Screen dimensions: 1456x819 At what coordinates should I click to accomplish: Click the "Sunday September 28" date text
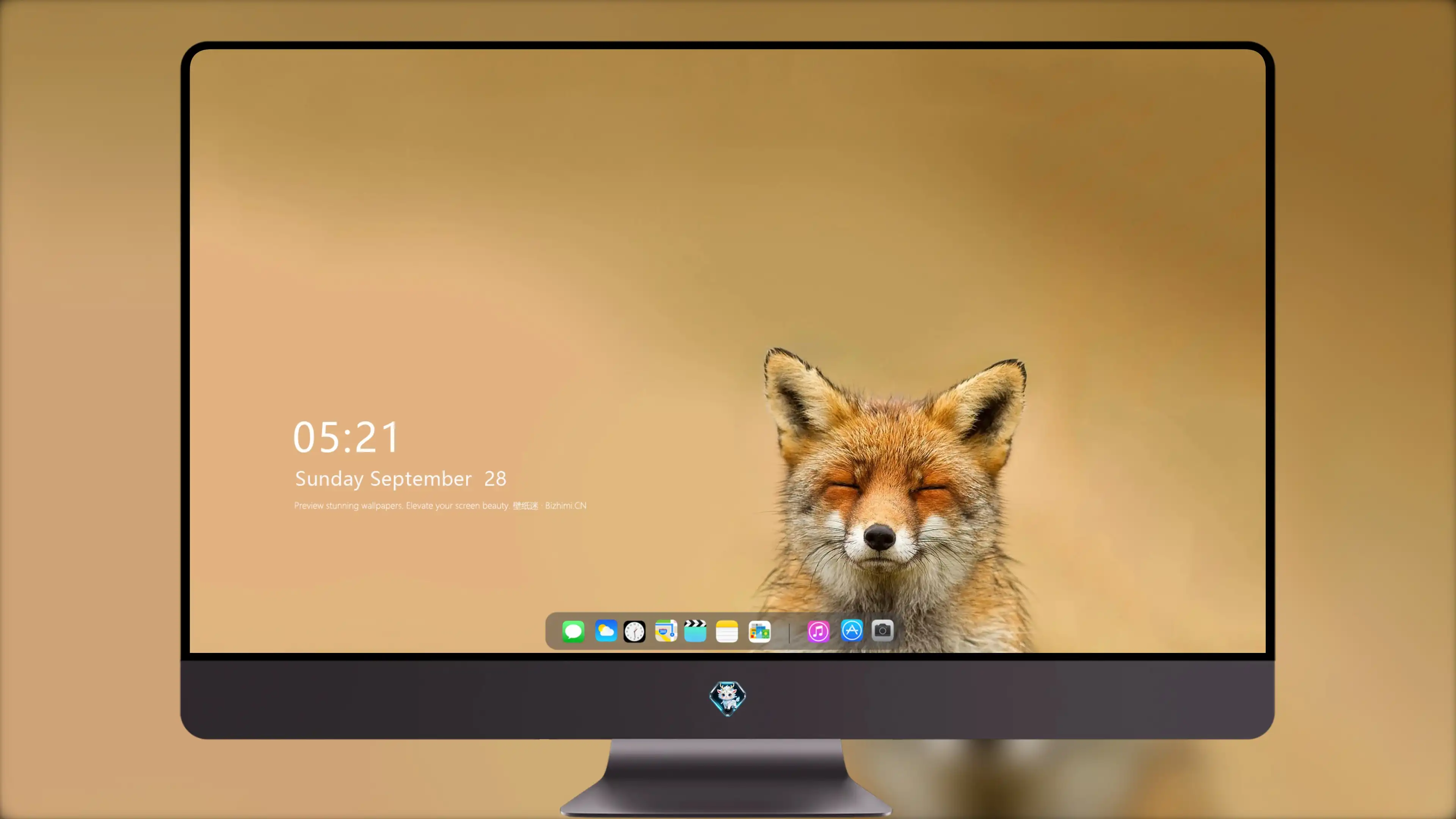pos(401,479)
